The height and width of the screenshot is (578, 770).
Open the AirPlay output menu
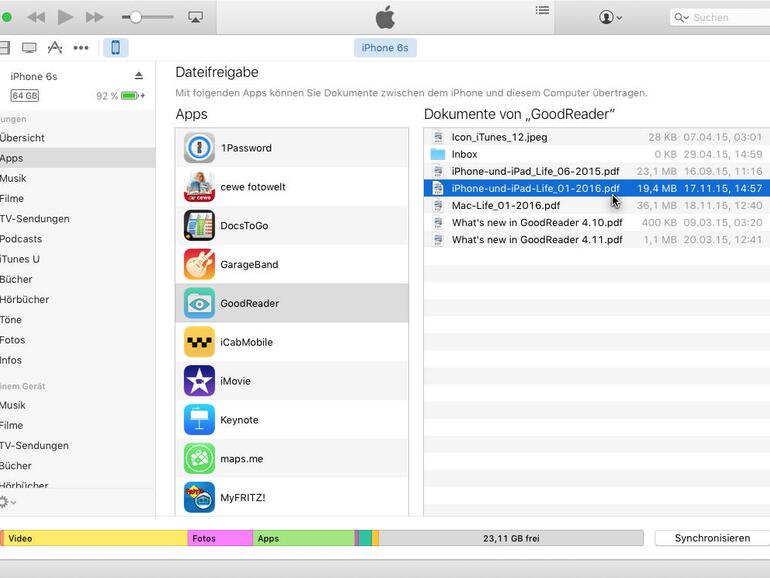(195, 17)
